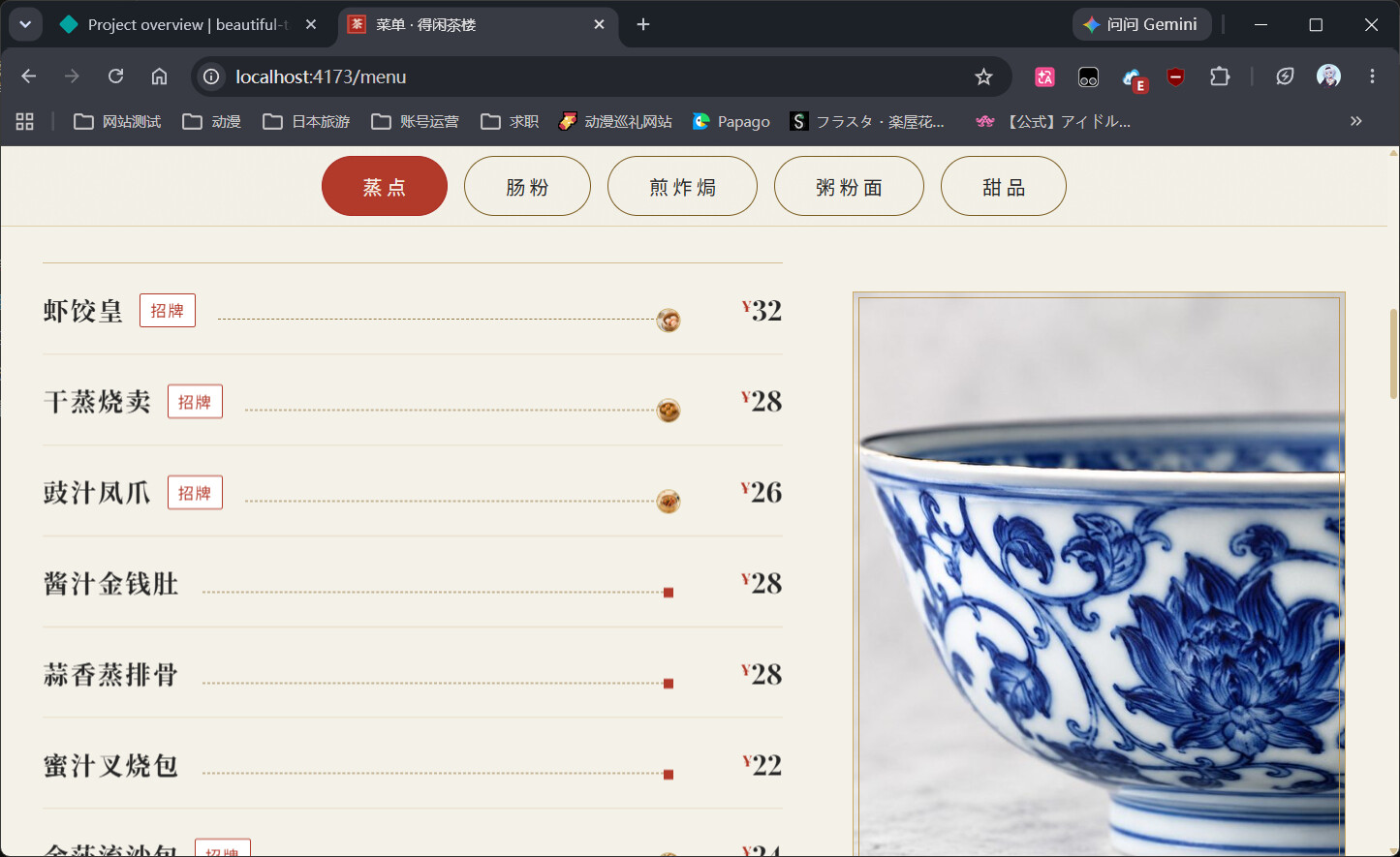The height and width of the screenshot is (857, 1400).
Task: Click the ¥22 price of 蜜汁叉烧包
Action: click(762, 766)
